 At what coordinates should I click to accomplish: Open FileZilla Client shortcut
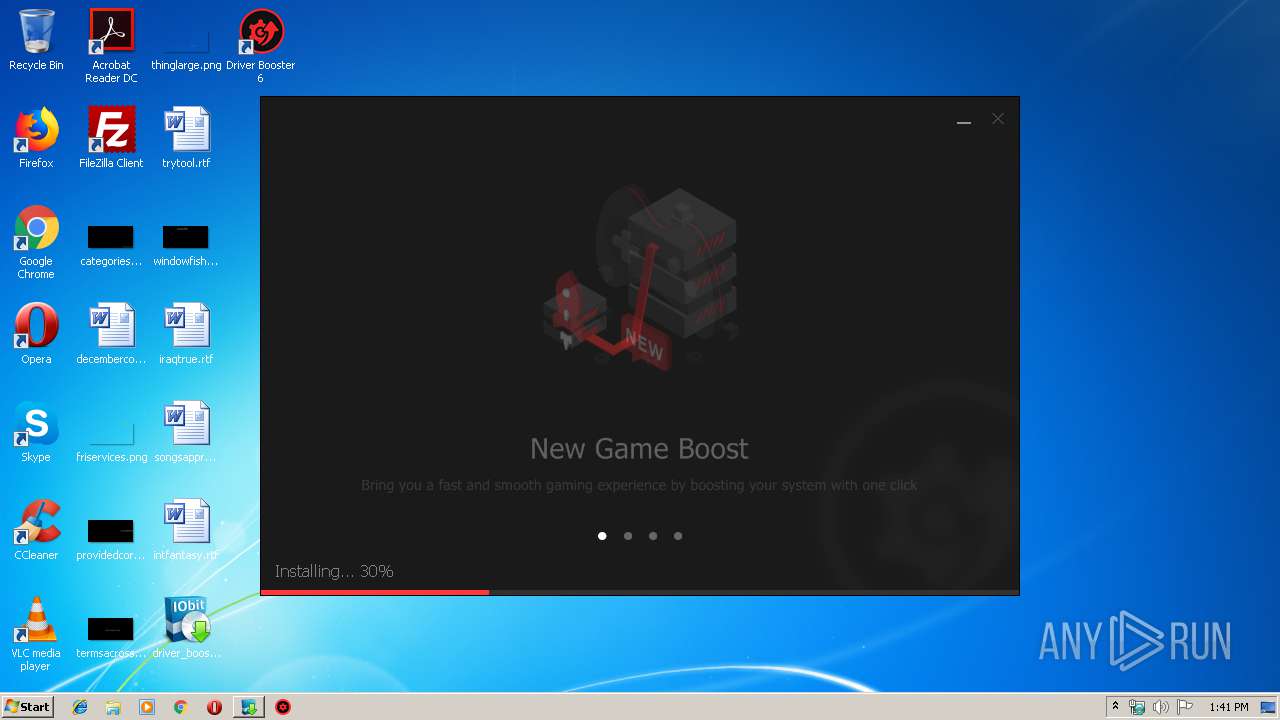111,139
